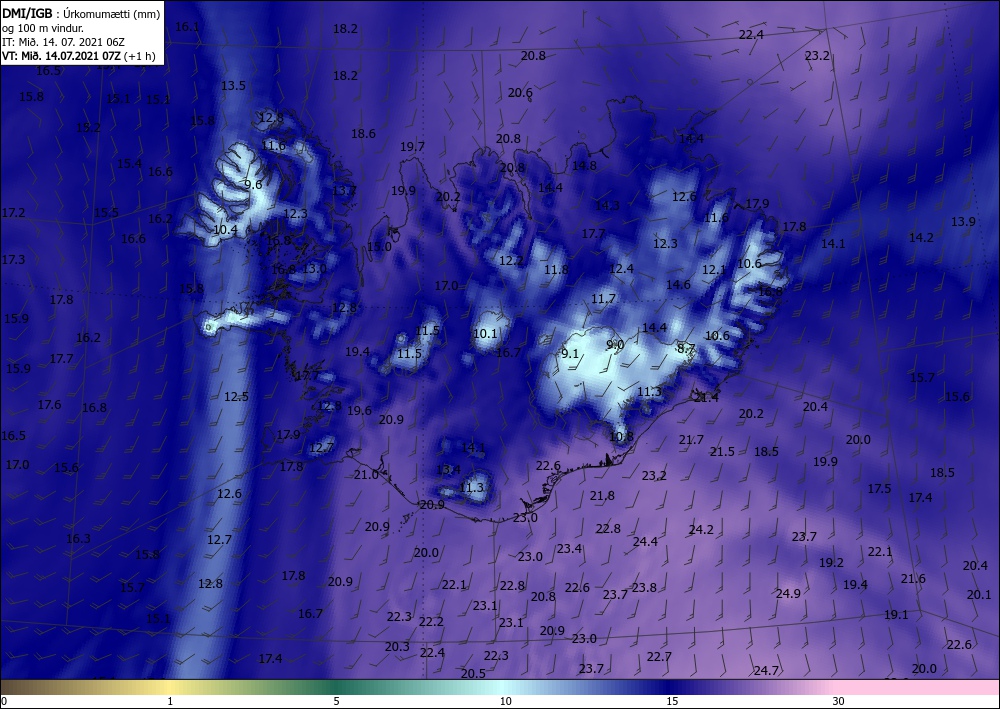Click the map value 19.6

click(x=359, y=410)
